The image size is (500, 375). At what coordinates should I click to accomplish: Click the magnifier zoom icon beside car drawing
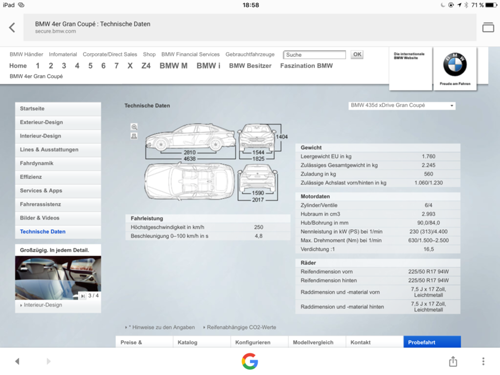(134, 127)
